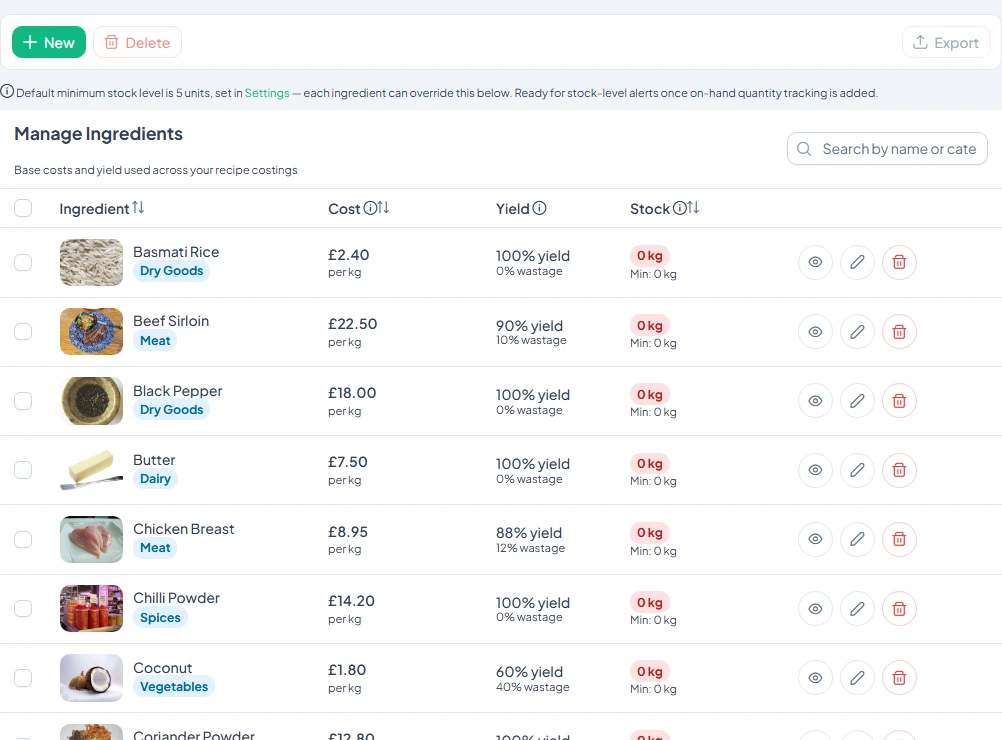The image size is (1002, 740).
Task: Select the Butter row checkbox
Action: click(x=23, y=470)
